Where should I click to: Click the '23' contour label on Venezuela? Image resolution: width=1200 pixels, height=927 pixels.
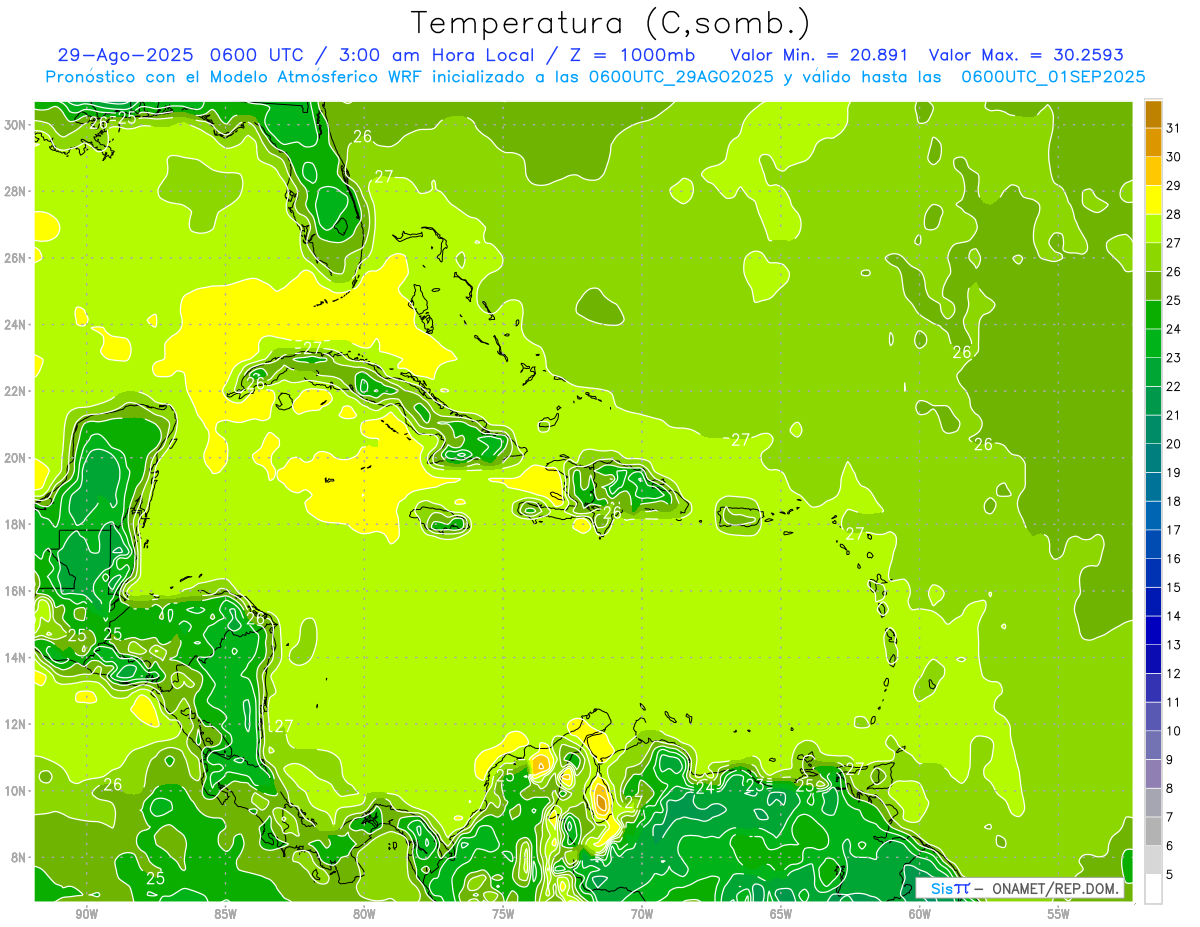754,785
